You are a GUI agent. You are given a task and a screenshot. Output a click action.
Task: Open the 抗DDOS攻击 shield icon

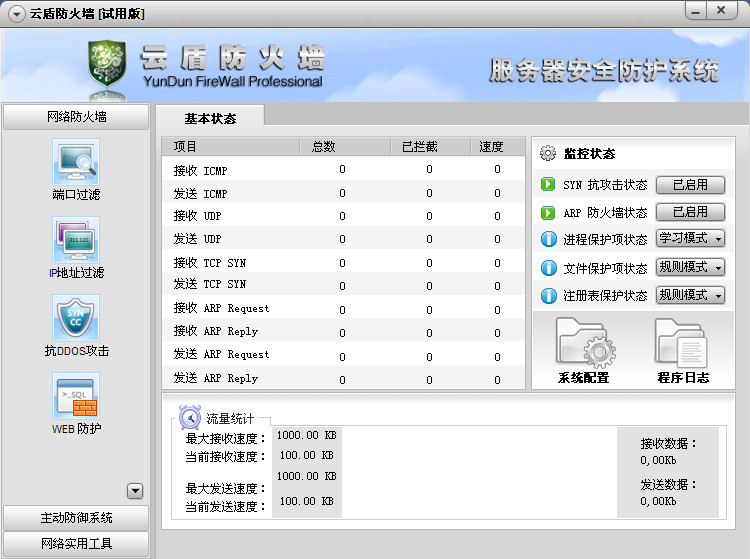pos(76,318)
